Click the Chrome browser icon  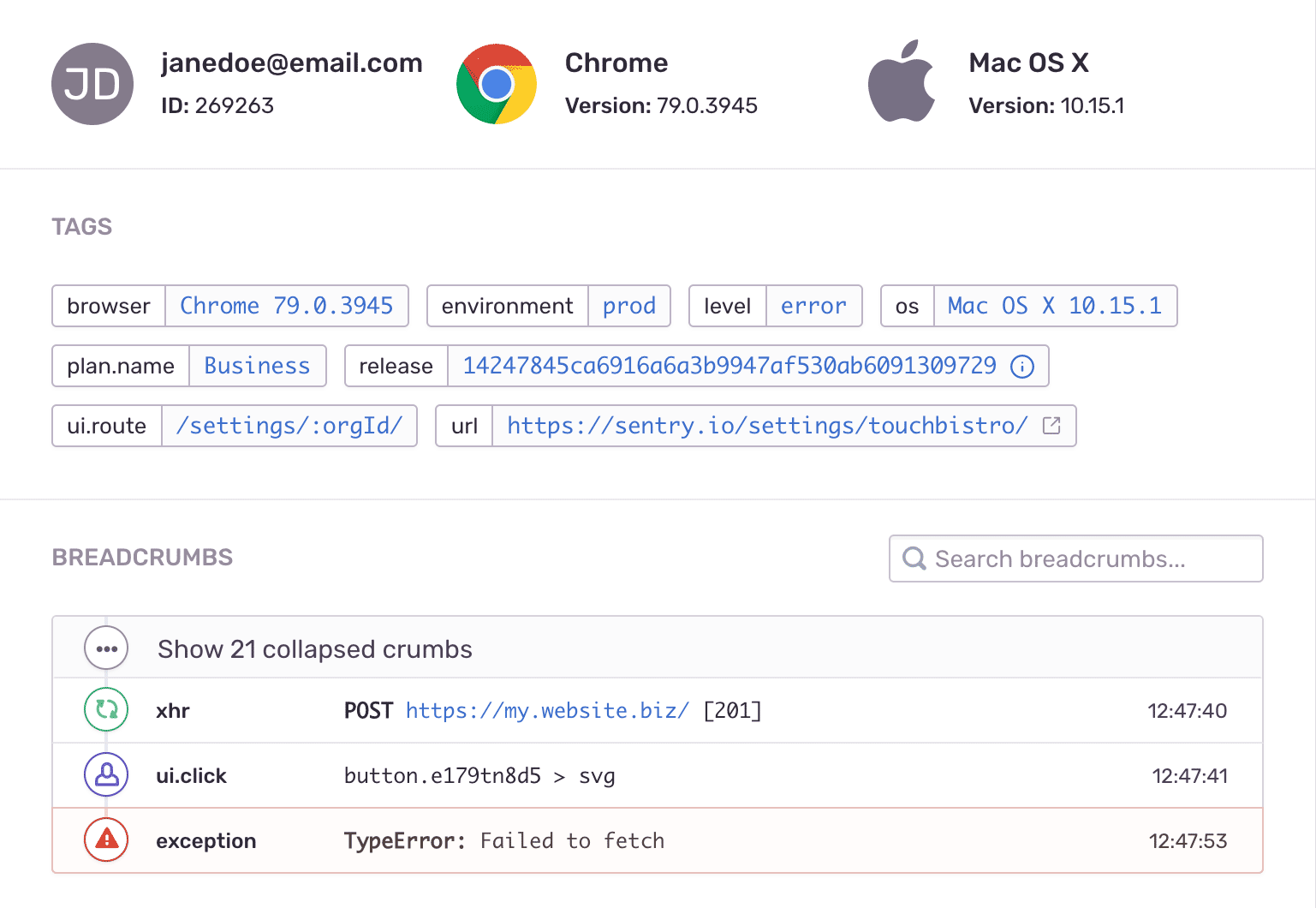coord(497,83)
